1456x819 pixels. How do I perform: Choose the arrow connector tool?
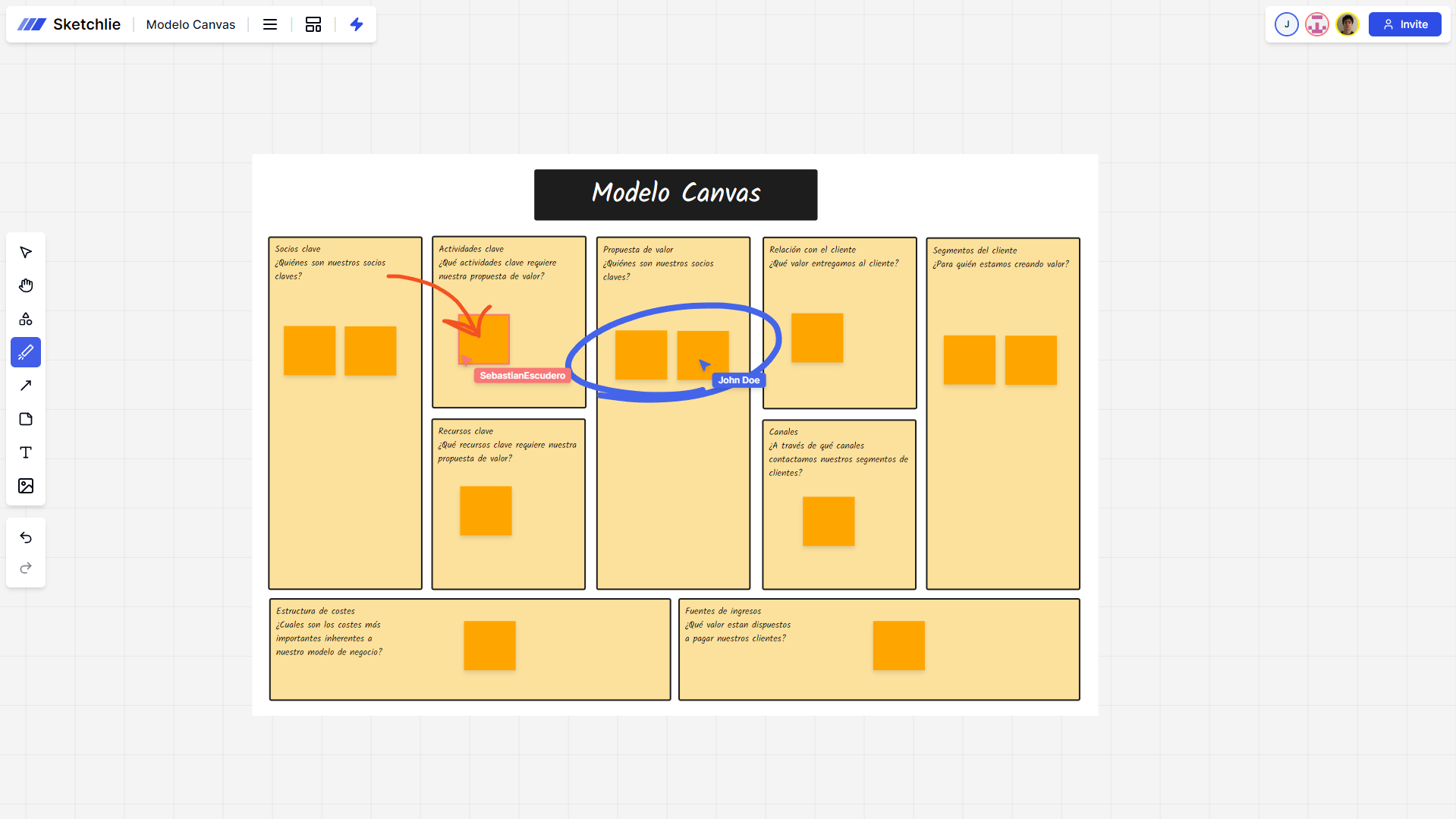(x=25, y=386)
